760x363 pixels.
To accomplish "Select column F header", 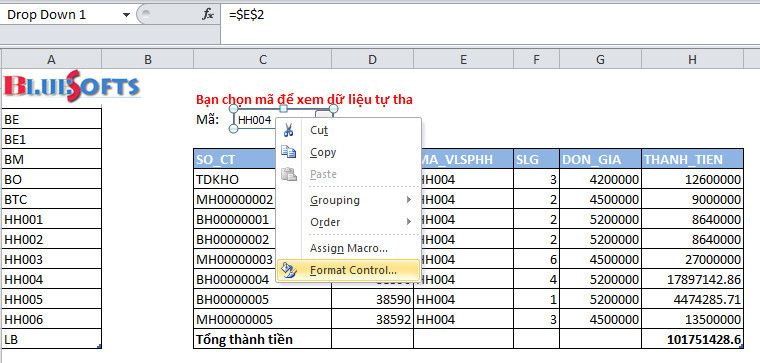I will pos(536,59).
